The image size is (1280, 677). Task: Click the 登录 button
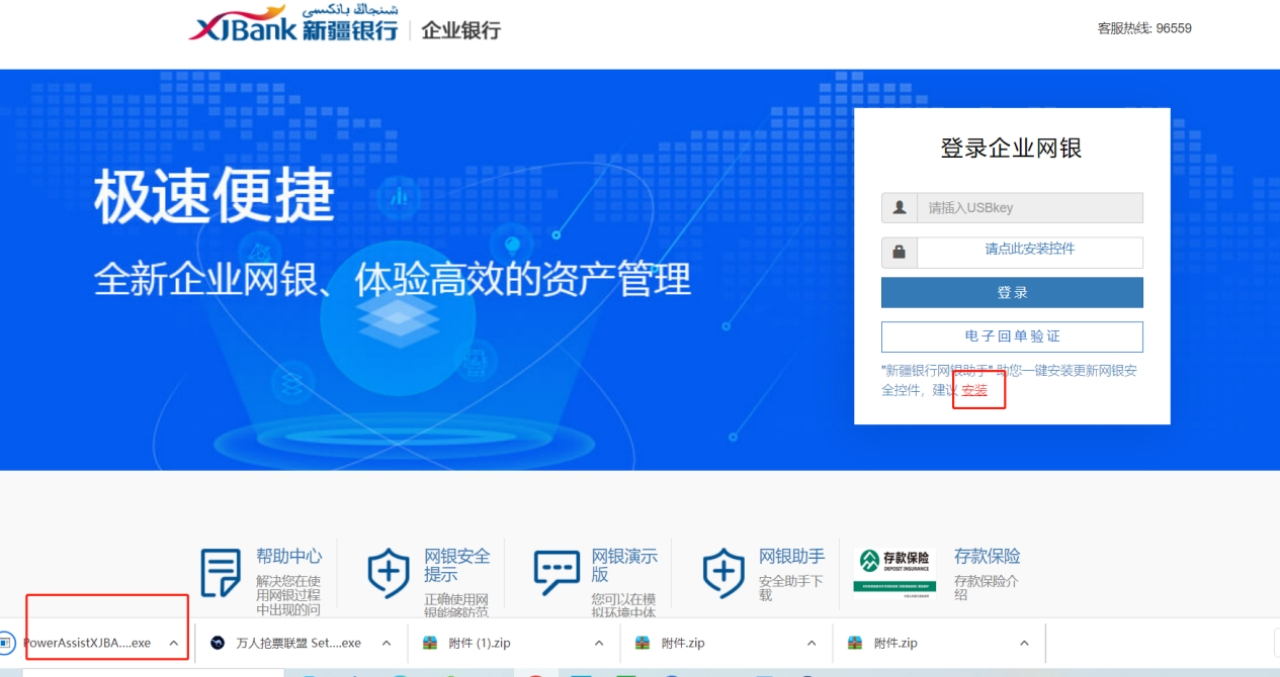[x=1012, y=292]
